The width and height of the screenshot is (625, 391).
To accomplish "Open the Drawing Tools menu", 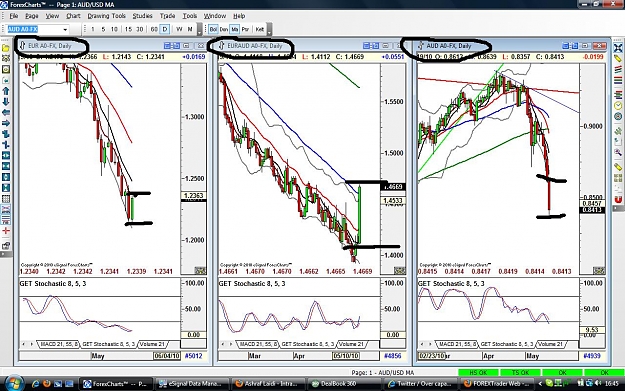I will point(106,16).
